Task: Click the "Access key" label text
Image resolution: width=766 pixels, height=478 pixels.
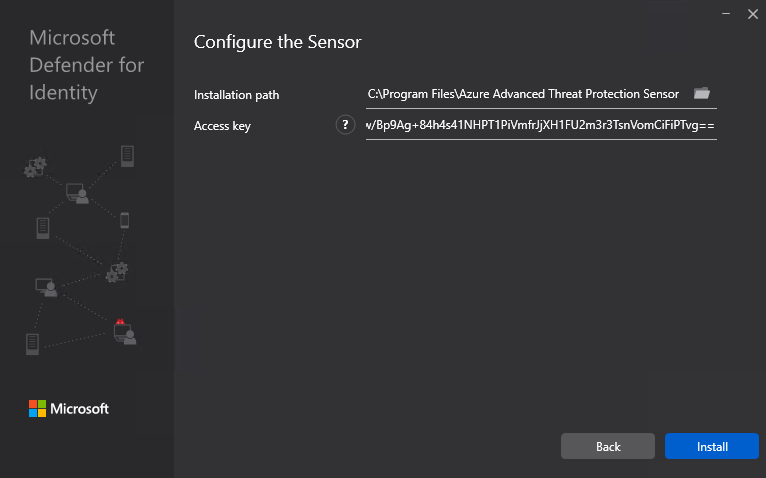Action: point(222,126)
